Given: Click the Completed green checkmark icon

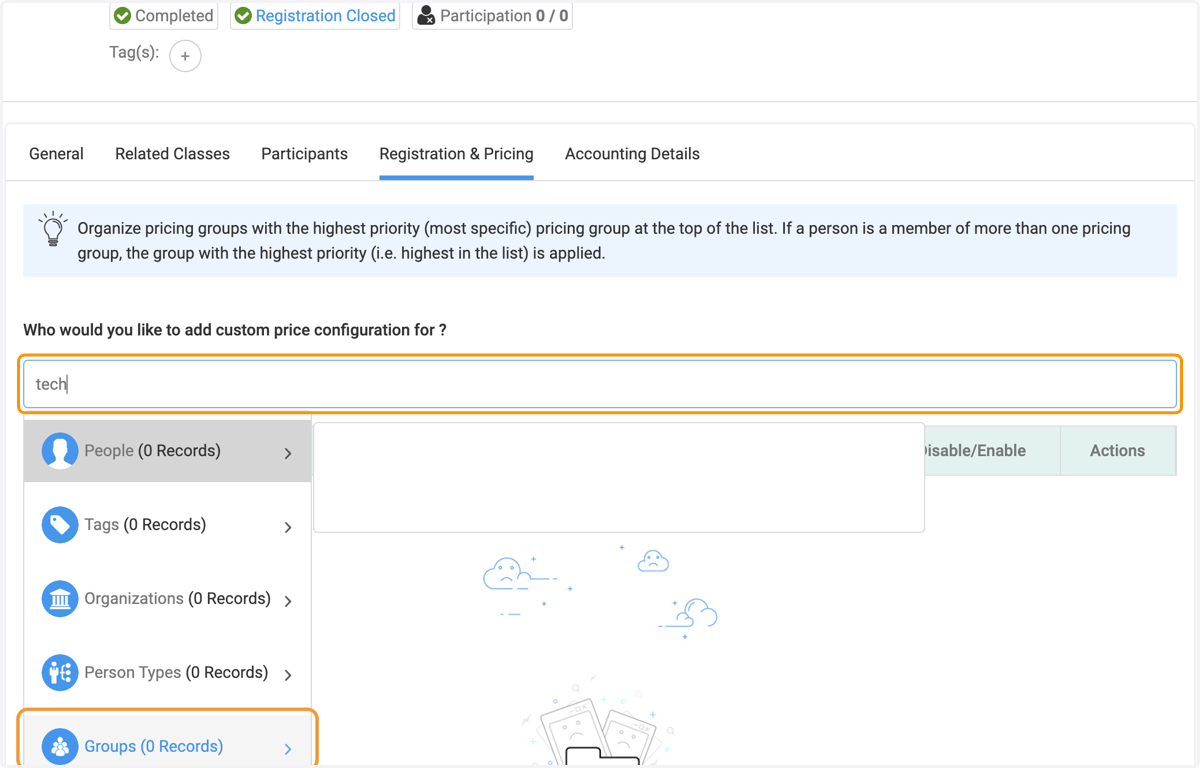Looking at the screenshot, I should (x=122, y=16).
